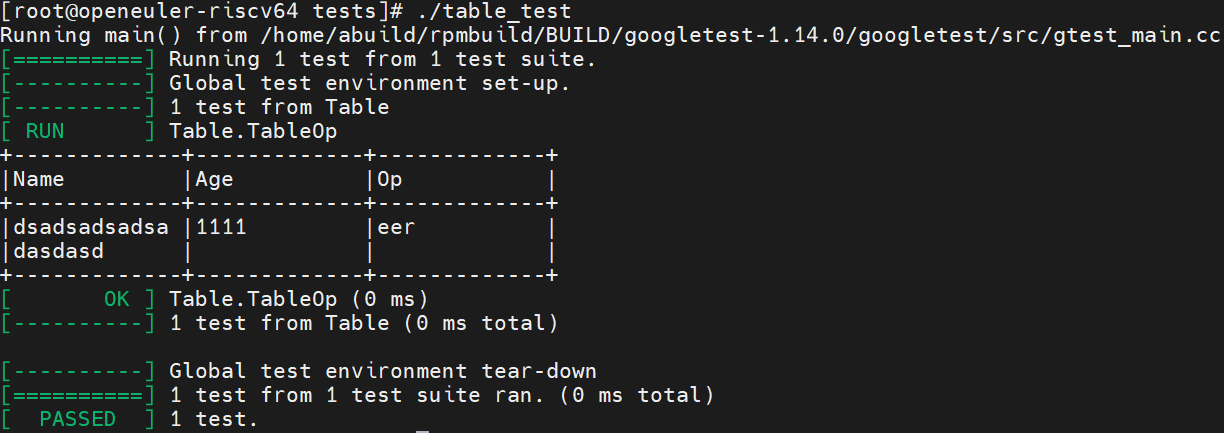Click the green PASSED status tag
This screenshot has height=433, width=1224.
[77, 419]
